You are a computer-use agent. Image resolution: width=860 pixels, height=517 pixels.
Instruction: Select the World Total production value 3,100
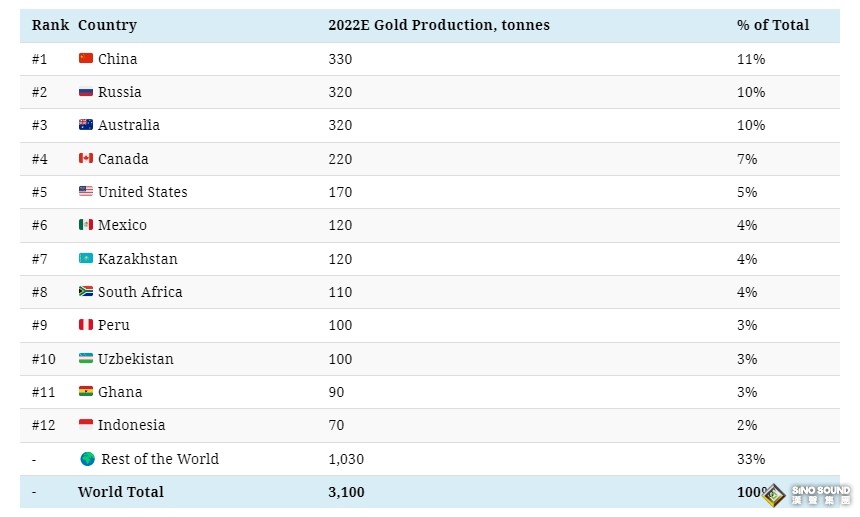(x=345, y=492)
